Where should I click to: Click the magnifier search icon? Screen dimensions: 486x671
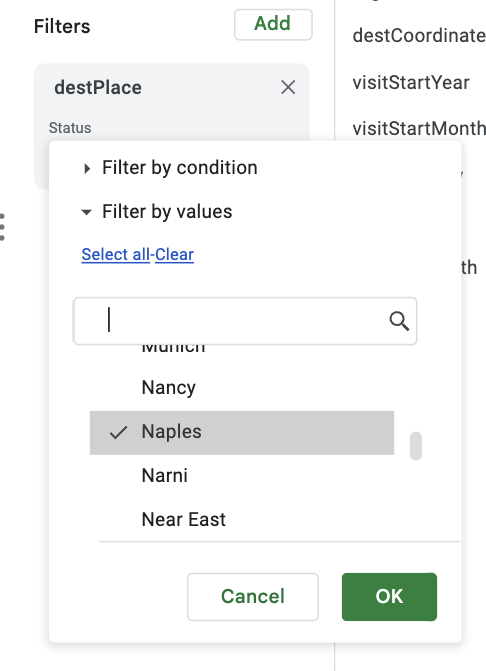(399, 321)
